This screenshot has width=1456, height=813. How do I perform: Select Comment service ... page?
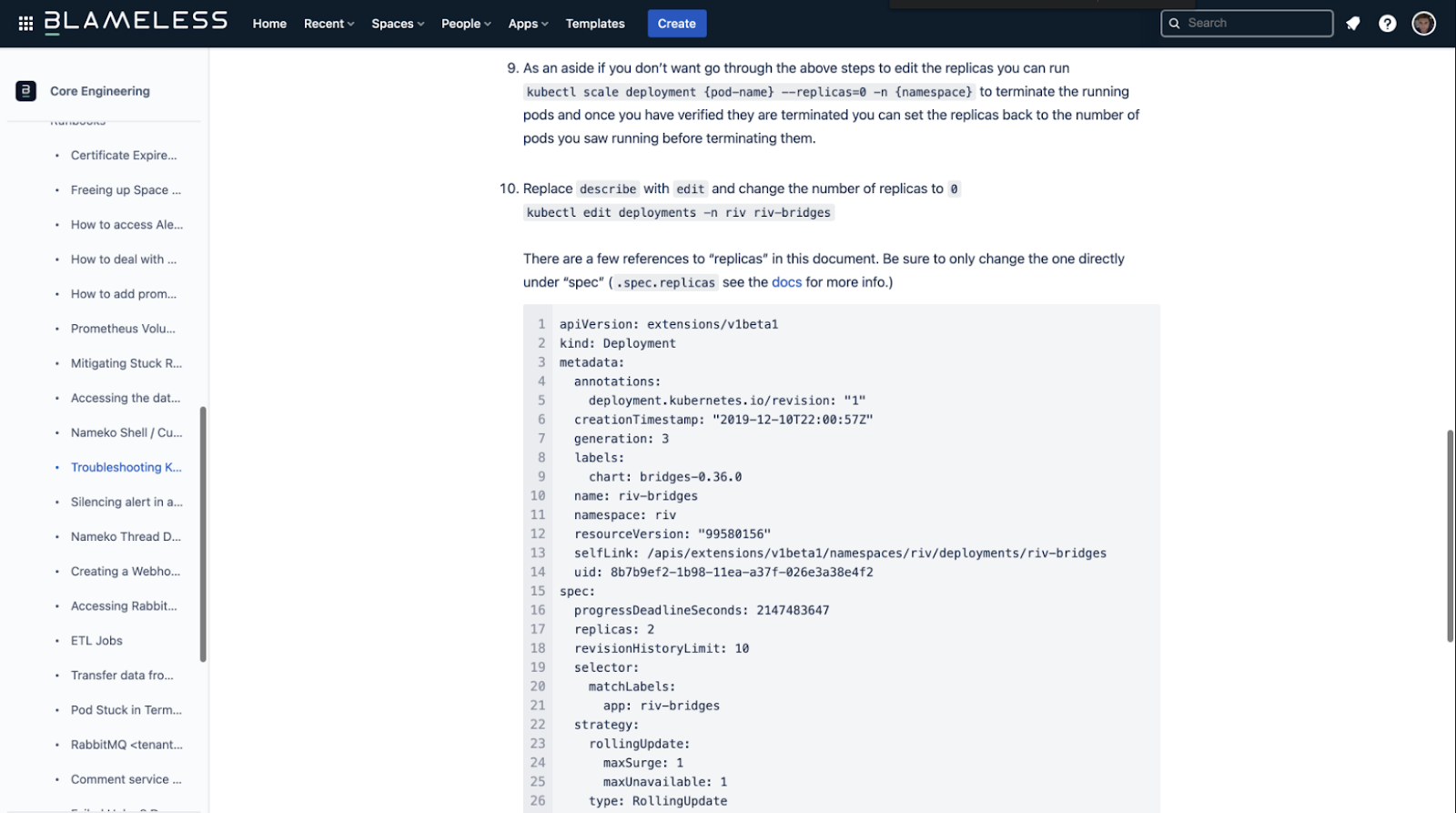[126, 779]
